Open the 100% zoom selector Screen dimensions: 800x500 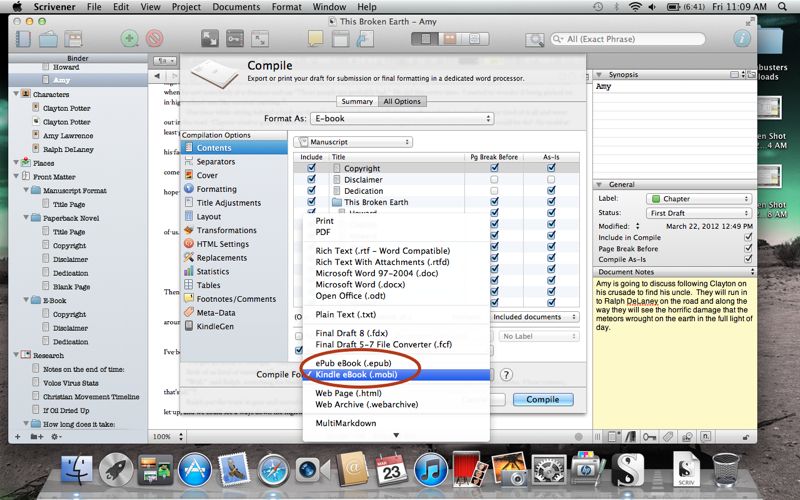pos(168,437)
